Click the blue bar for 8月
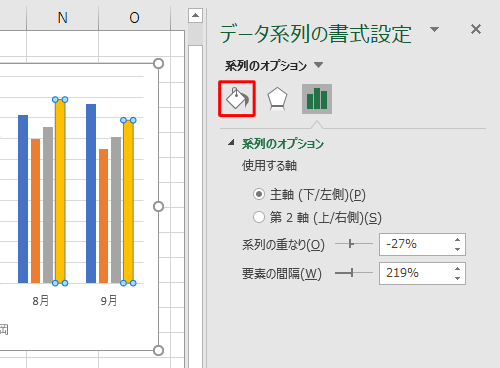 23,199
